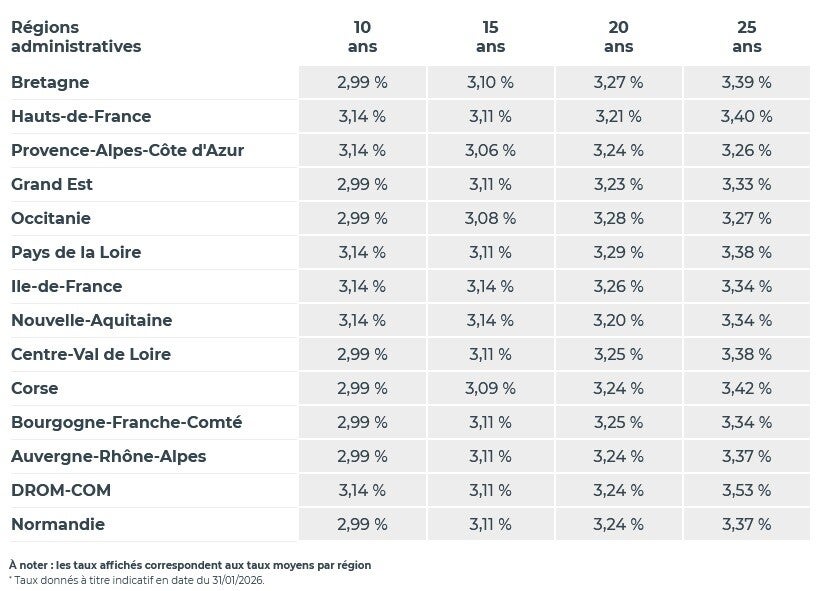Click the 25 ans column header
The width and height of the screenshot is (822, 591).
click(746, 37)
